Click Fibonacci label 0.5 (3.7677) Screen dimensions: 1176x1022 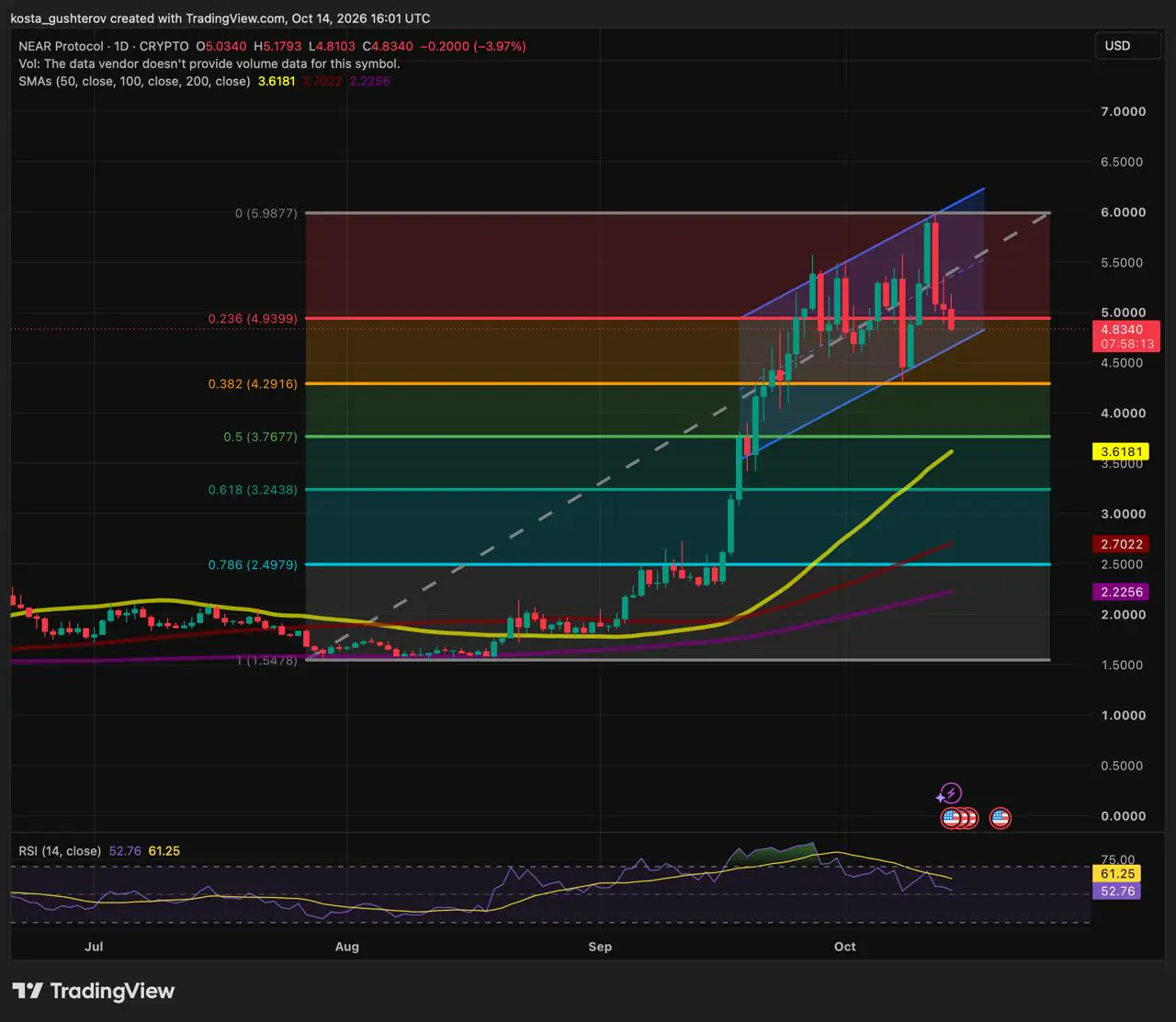point(261,437)
